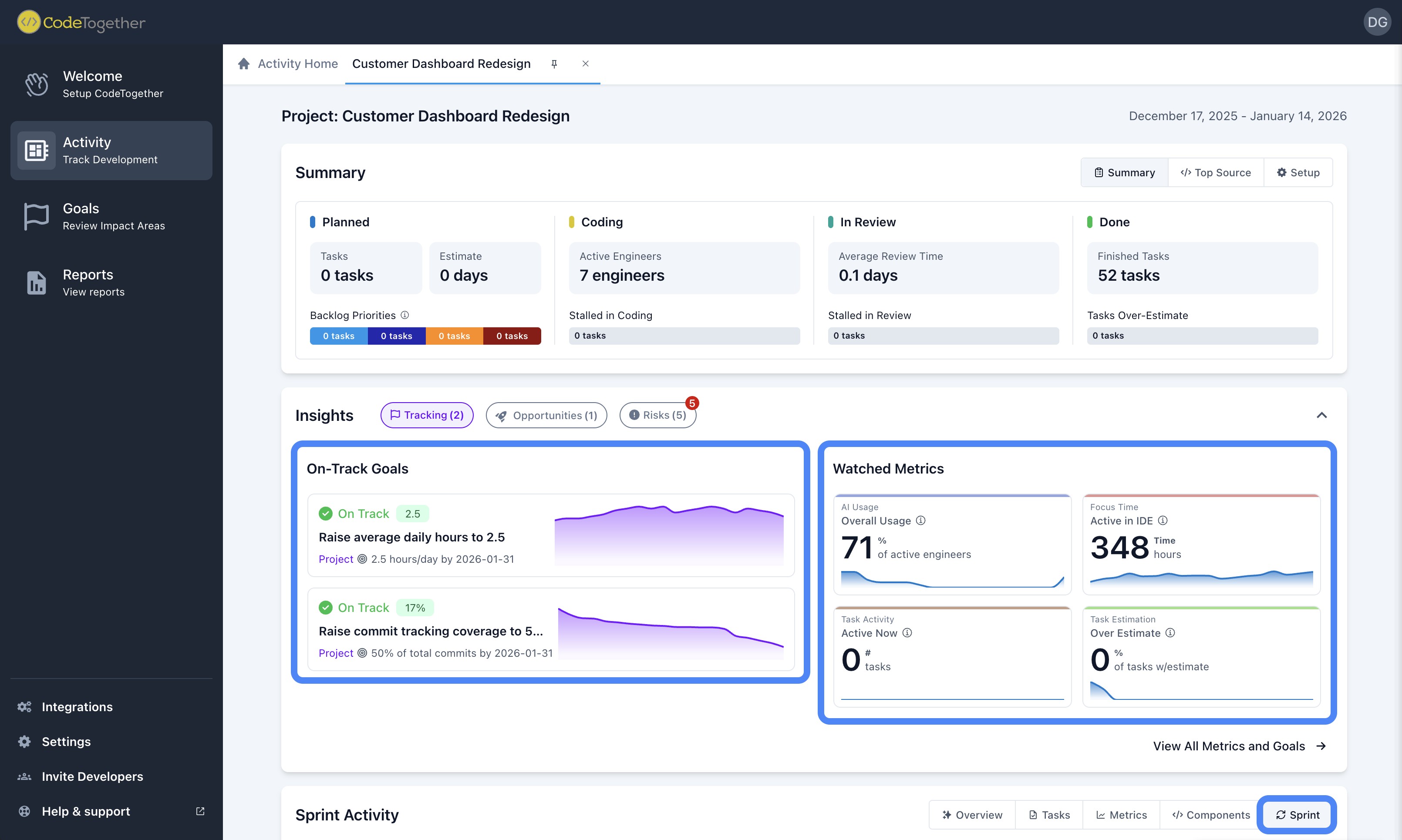Open Goals via the flag icon in sidebar
Viewport: 1402px width, 840px height.
pyautogui.click(x=36, y=216)
